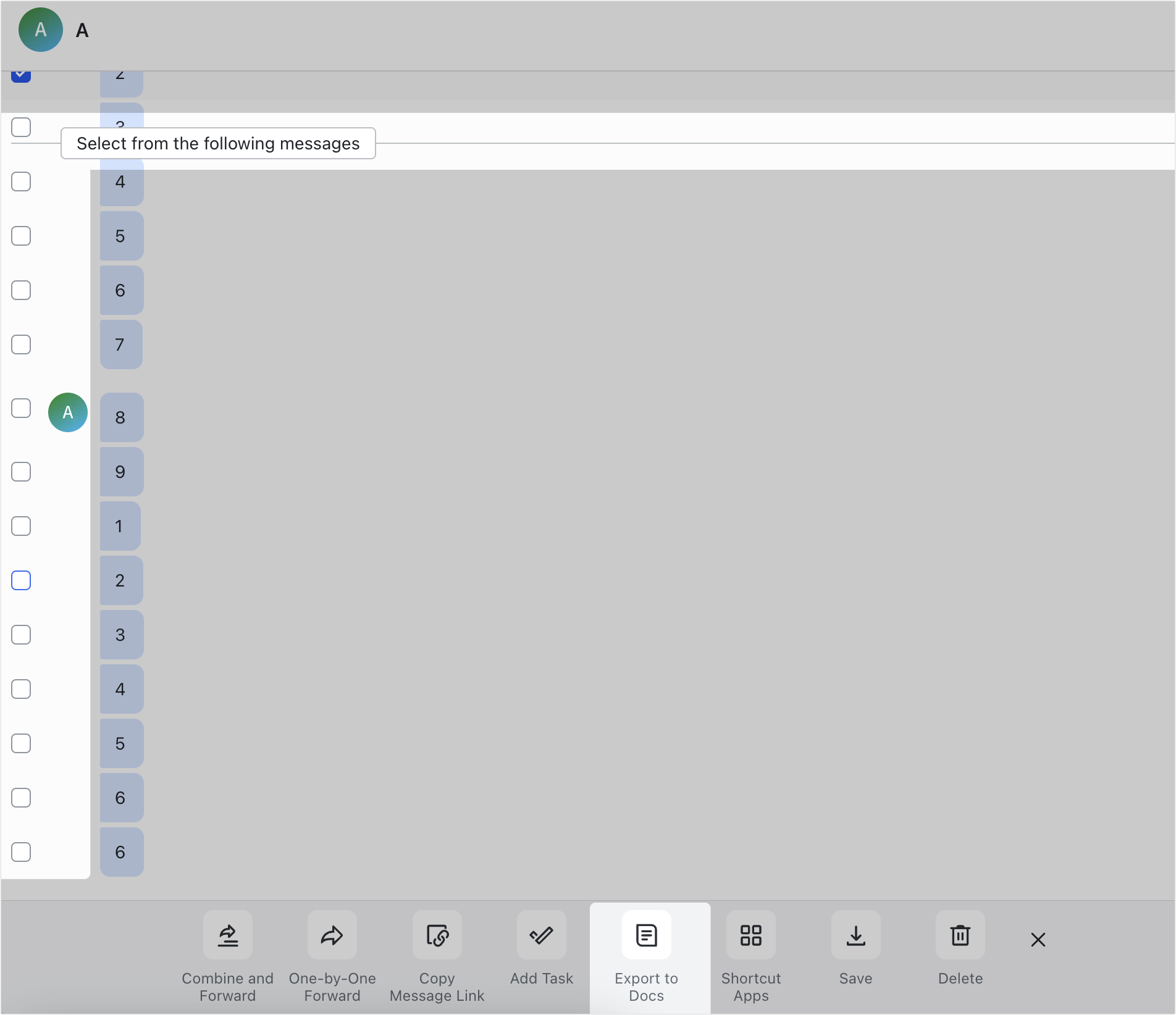
Task: Select the One-by-One Forward icon
Action: point(332,935)
